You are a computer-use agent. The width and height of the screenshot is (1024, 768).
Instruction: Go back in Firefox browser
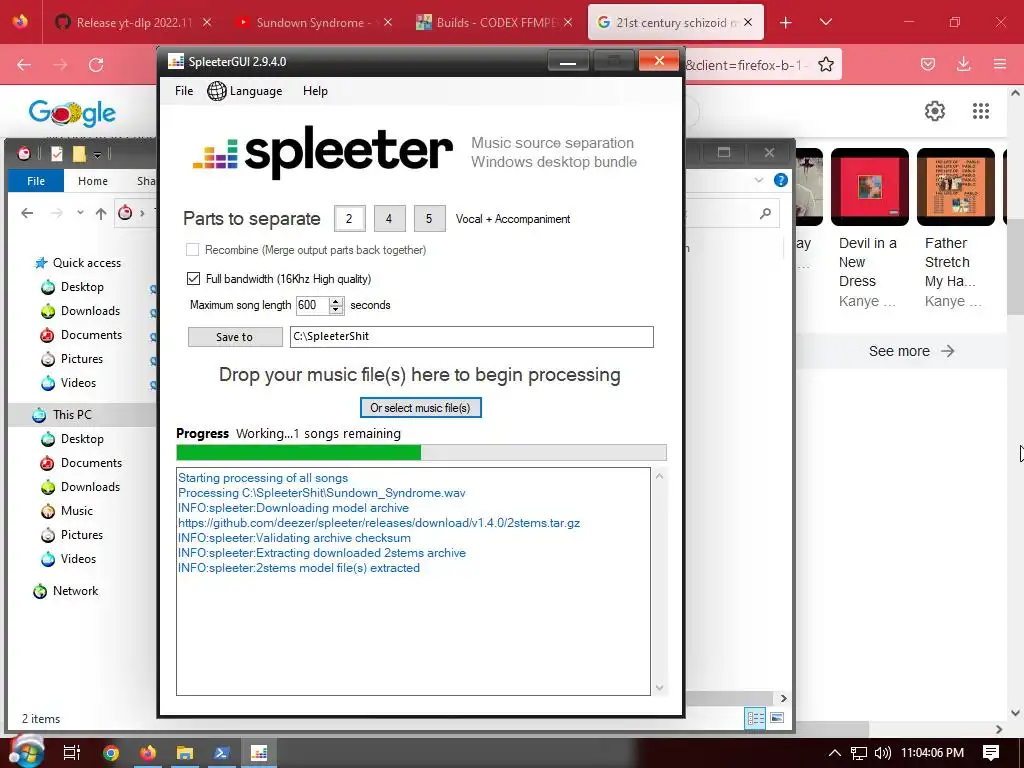[x=24, y=65]
